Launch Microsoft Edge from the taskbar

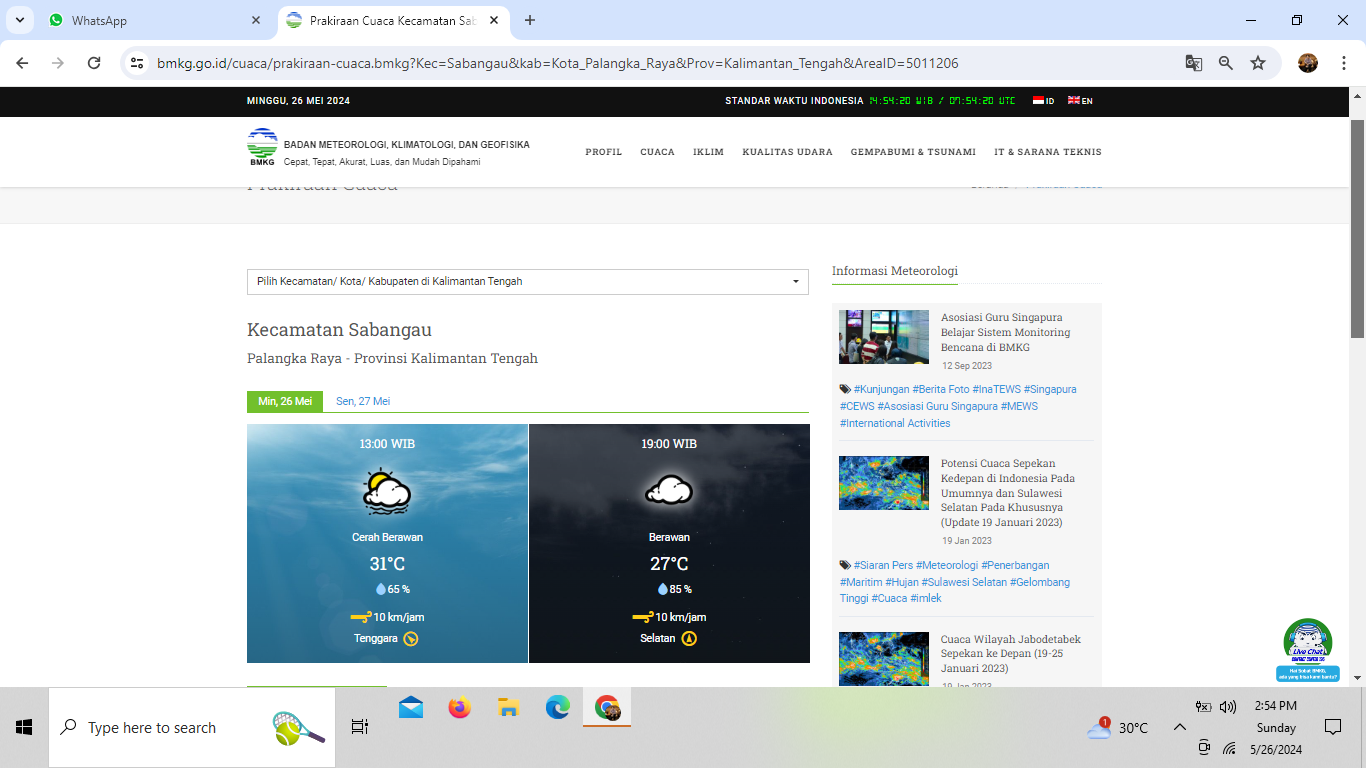coord(558,708)
